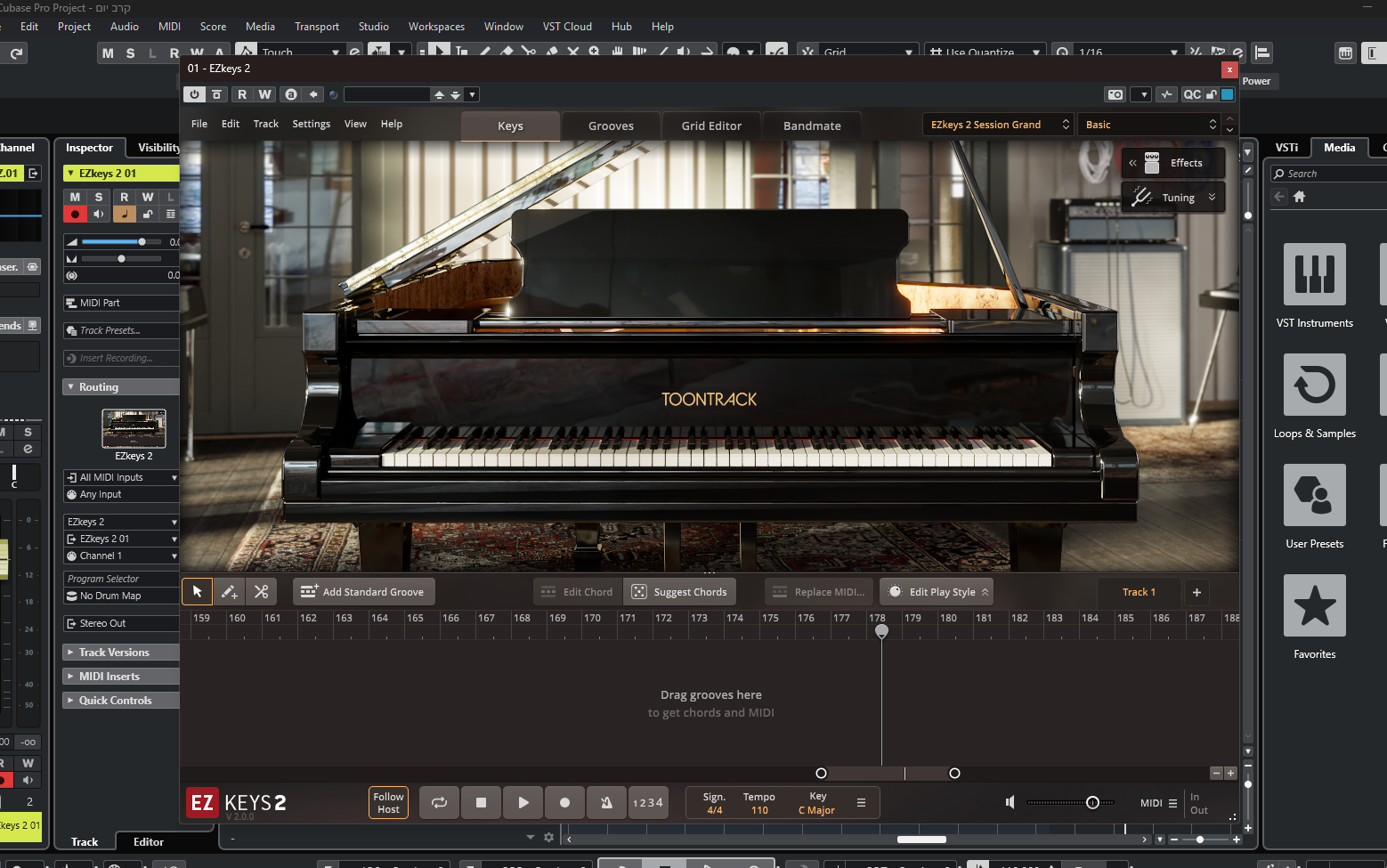Open the song settings hamburger menu beside Key

[x=861, y=802]
